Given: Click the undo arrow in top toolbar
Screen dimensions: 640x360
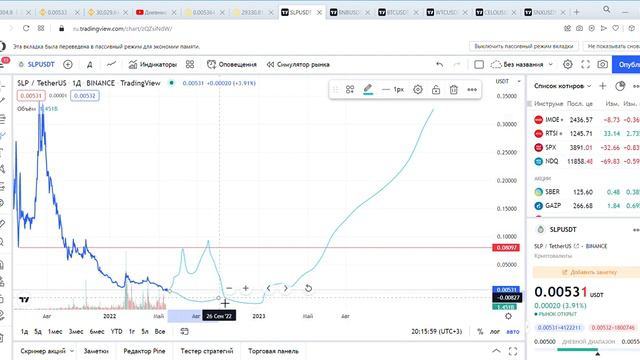Looking at the screenshot, I should tap(440, 64).
